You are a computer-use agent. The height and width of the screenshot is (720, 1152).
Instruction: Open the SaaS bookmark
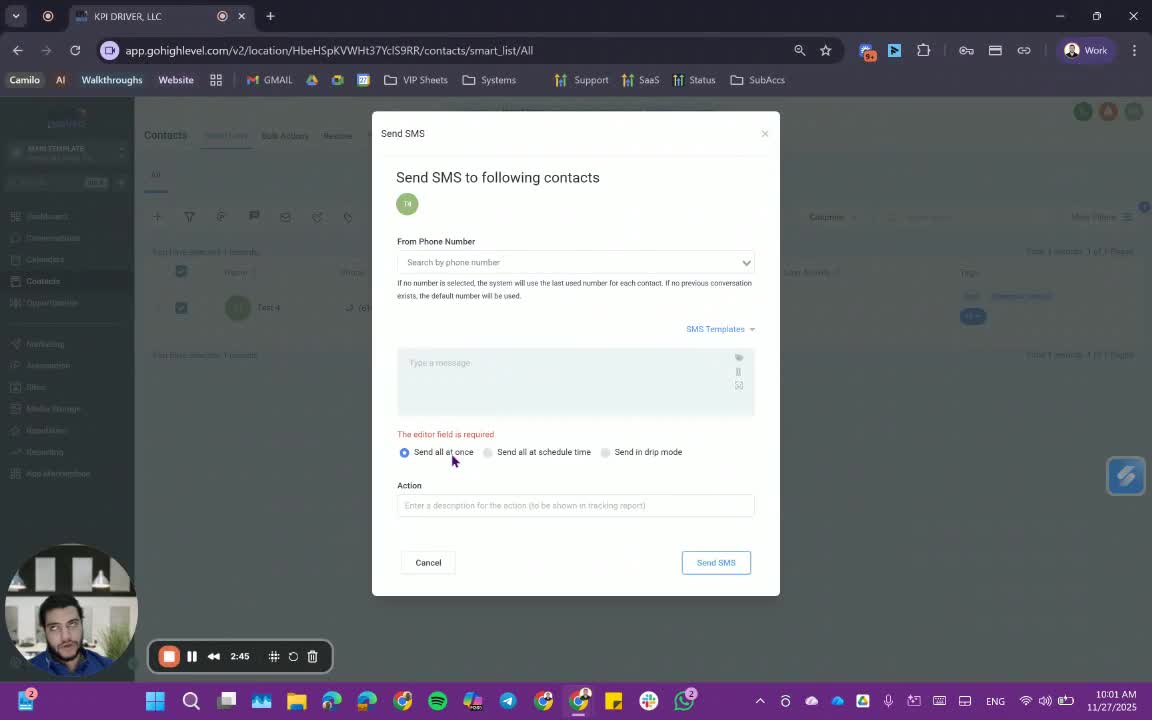(641, 80)
